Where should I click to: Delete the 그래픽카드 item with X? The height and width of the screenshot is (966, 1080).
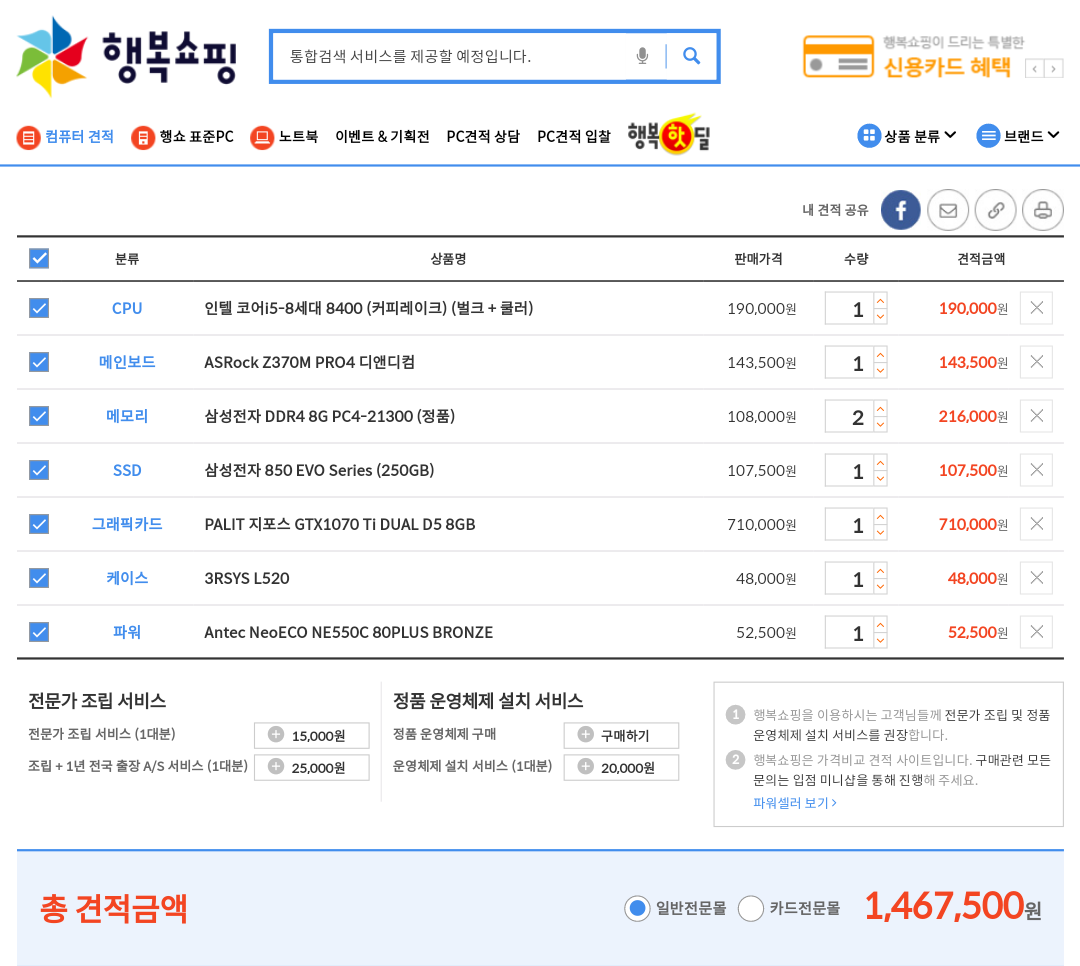pos(1036,524)
